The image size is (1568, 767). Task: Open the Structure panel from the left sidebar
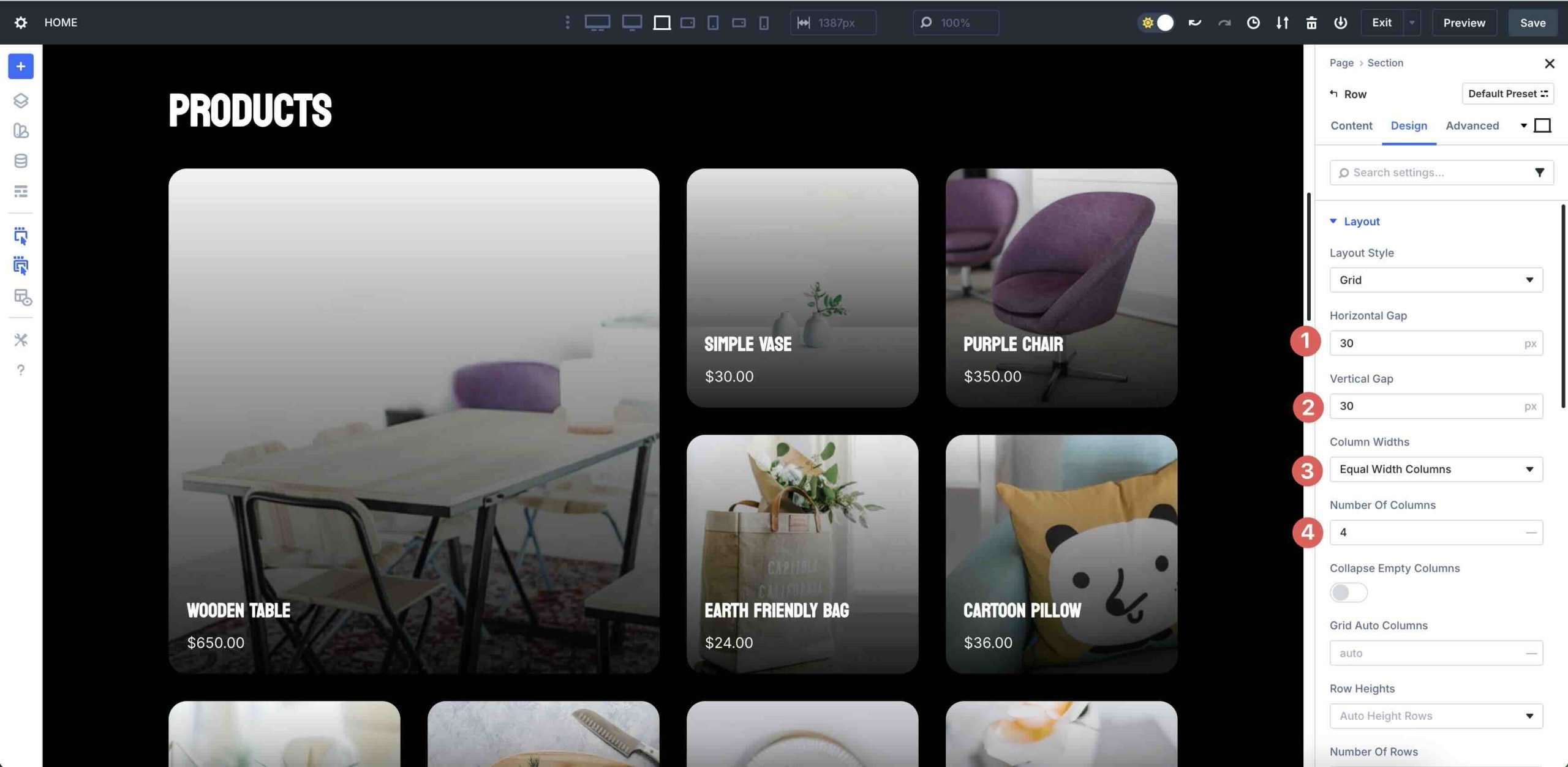tap(20, 101)
